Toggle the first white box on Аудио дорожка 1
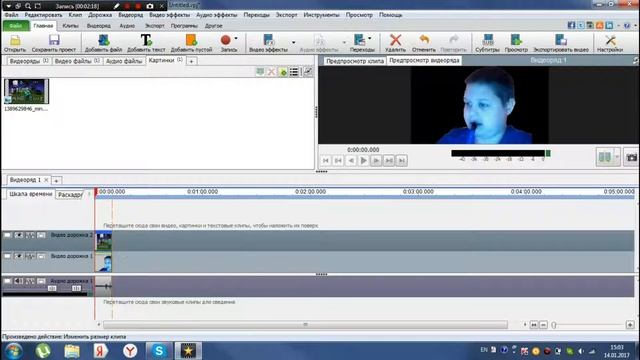This screenshot has width=640, height=360. click(7, 281)
